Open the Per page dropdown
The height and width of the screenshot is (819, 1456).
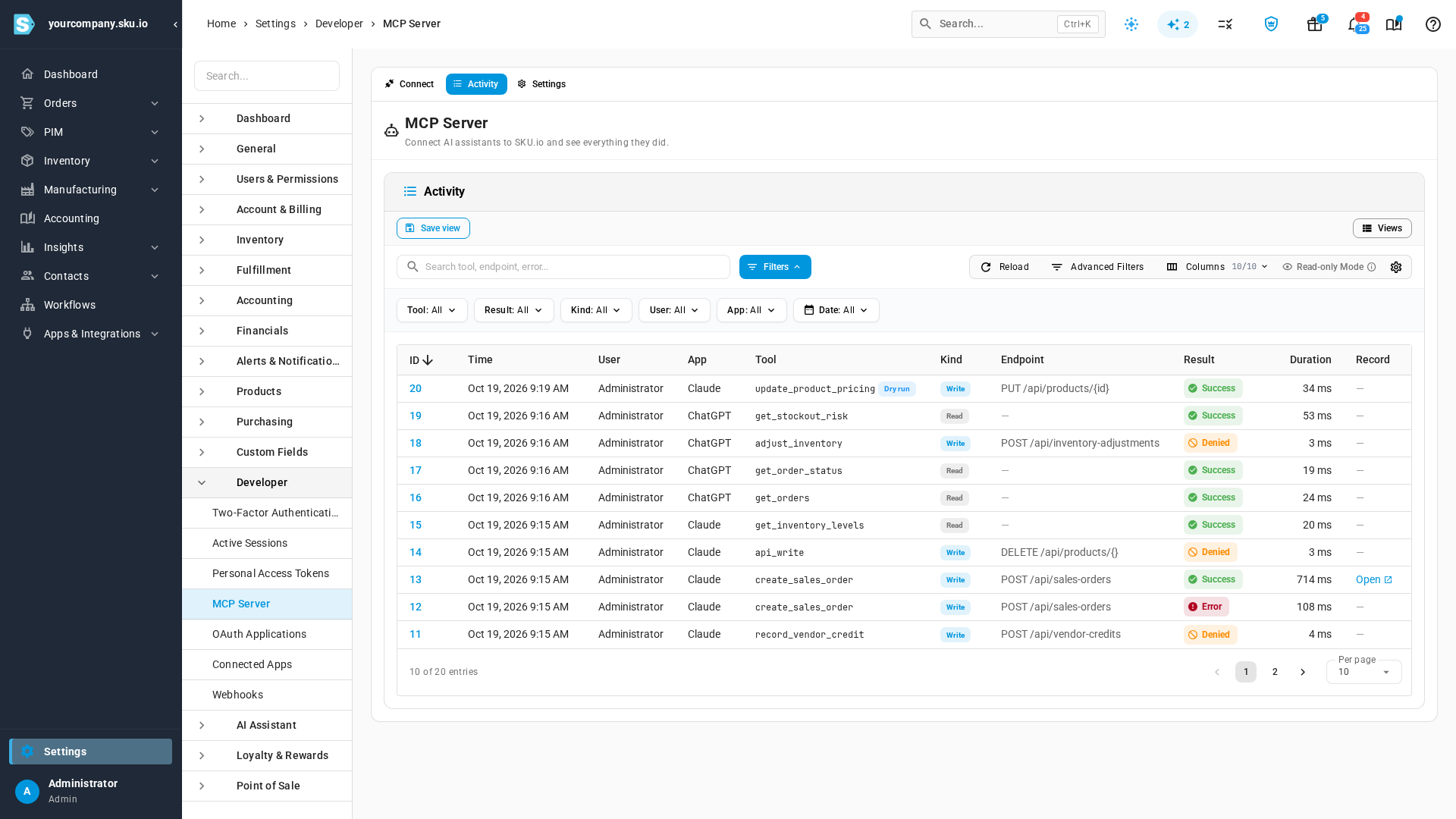click(x=1363, y=672)
